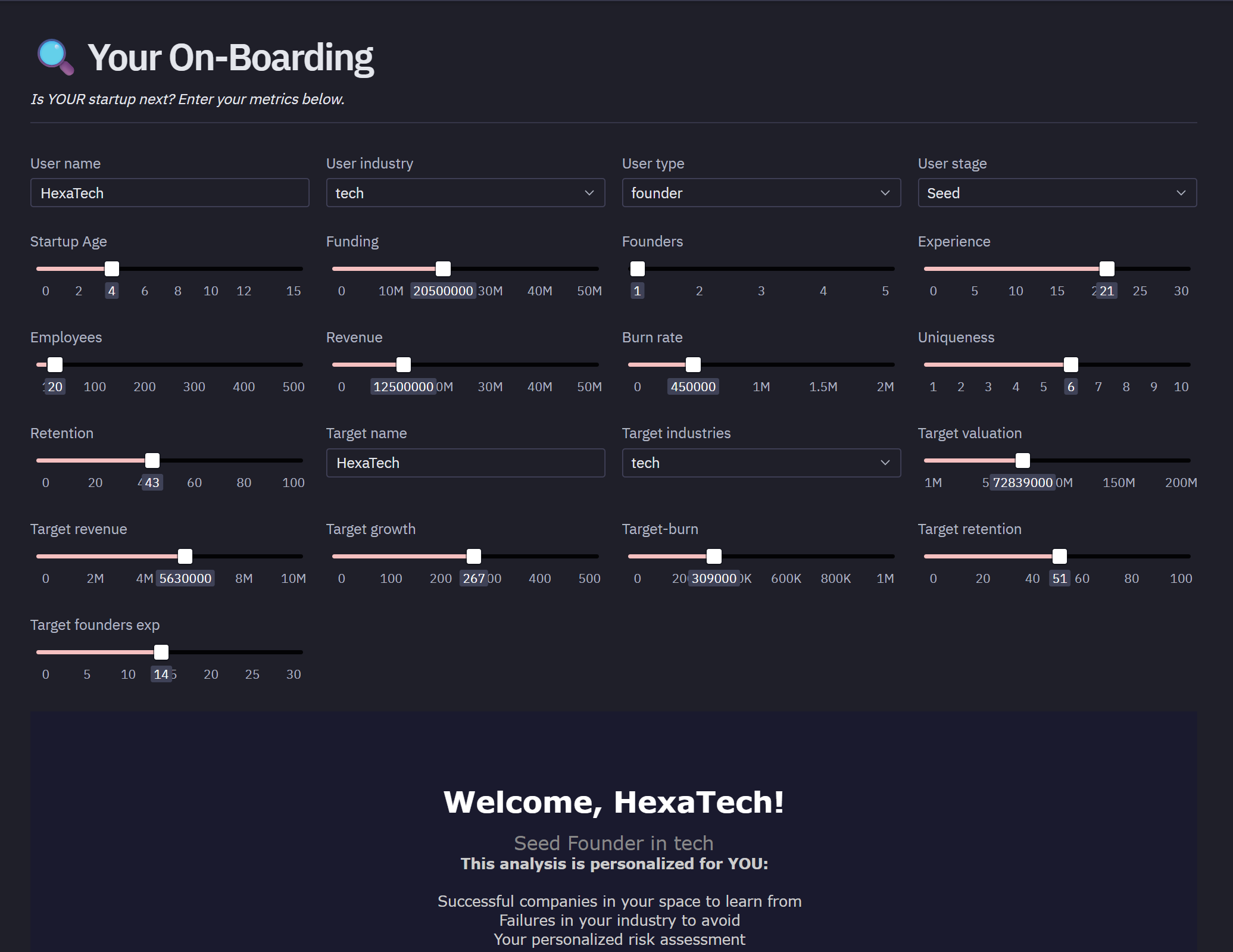Click the Target name text field
The height and width of the screenshot is (952, 1233).
465,463
